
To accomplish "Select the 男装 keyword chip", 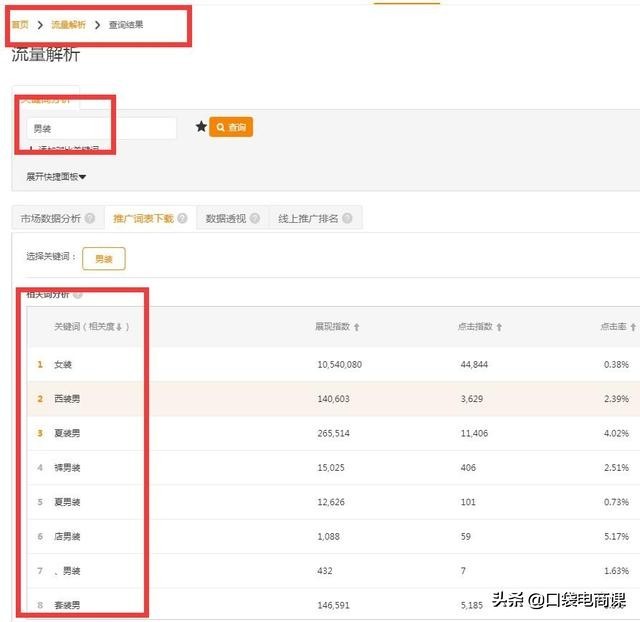I will (x=104, y=259).
